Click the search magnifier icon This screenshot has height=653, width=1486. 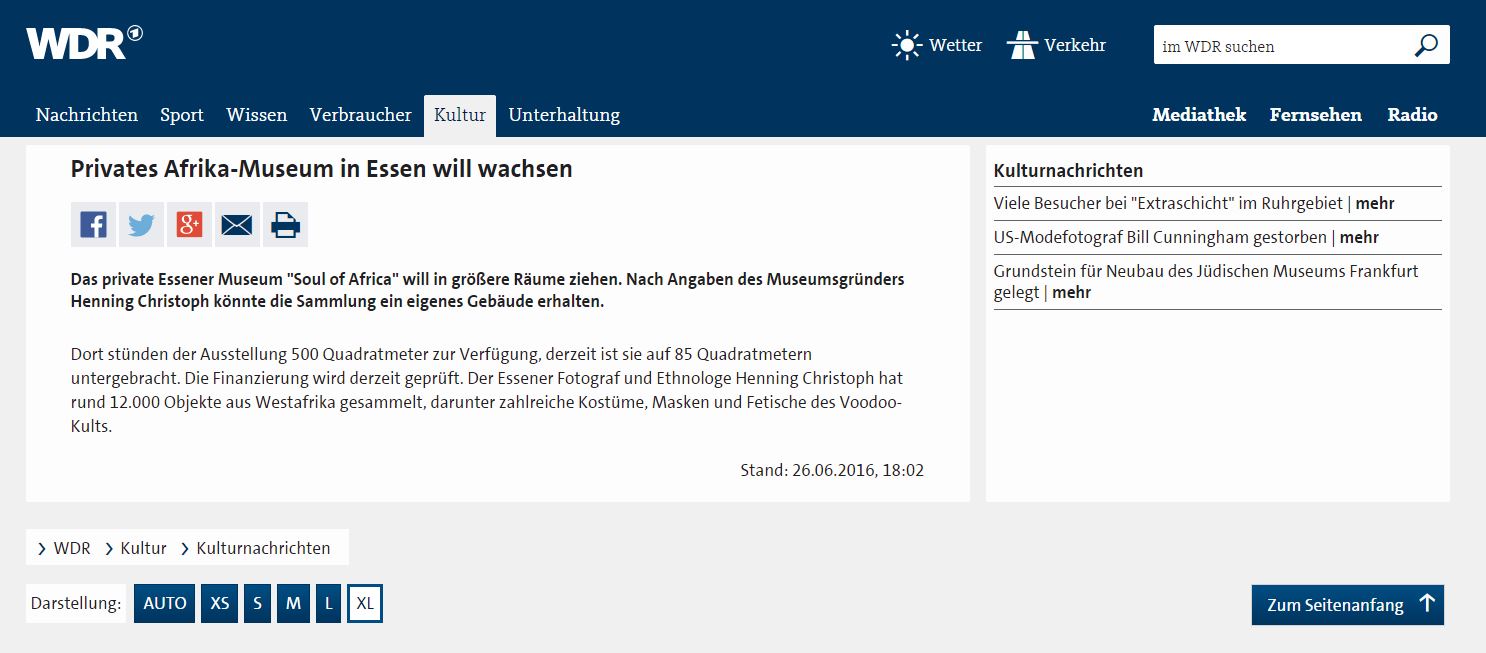(x=1425, y=45)
